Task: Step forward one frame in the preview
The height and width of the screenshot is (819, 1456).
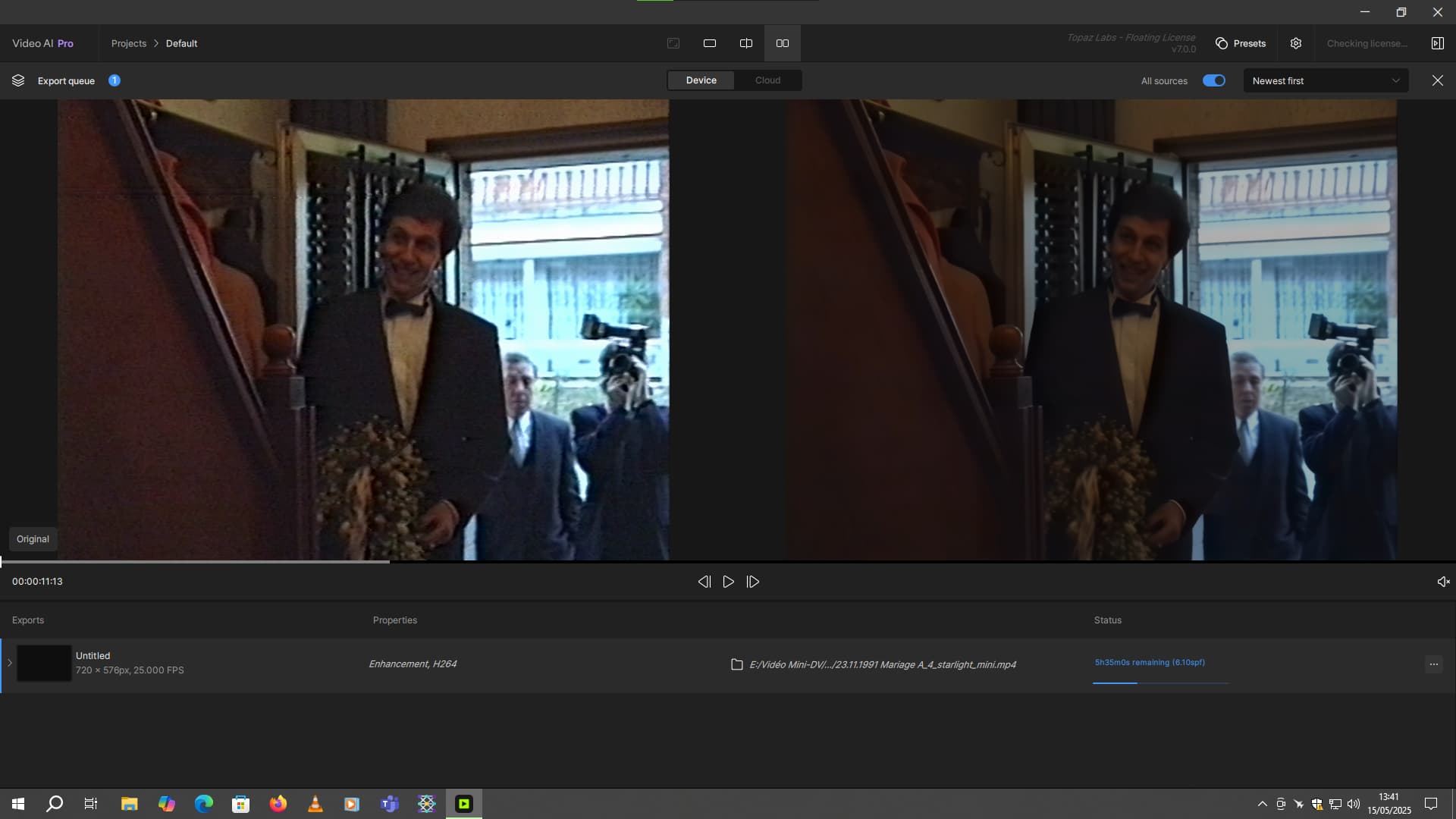Action: pyautogui.click(x=752, y=582)
